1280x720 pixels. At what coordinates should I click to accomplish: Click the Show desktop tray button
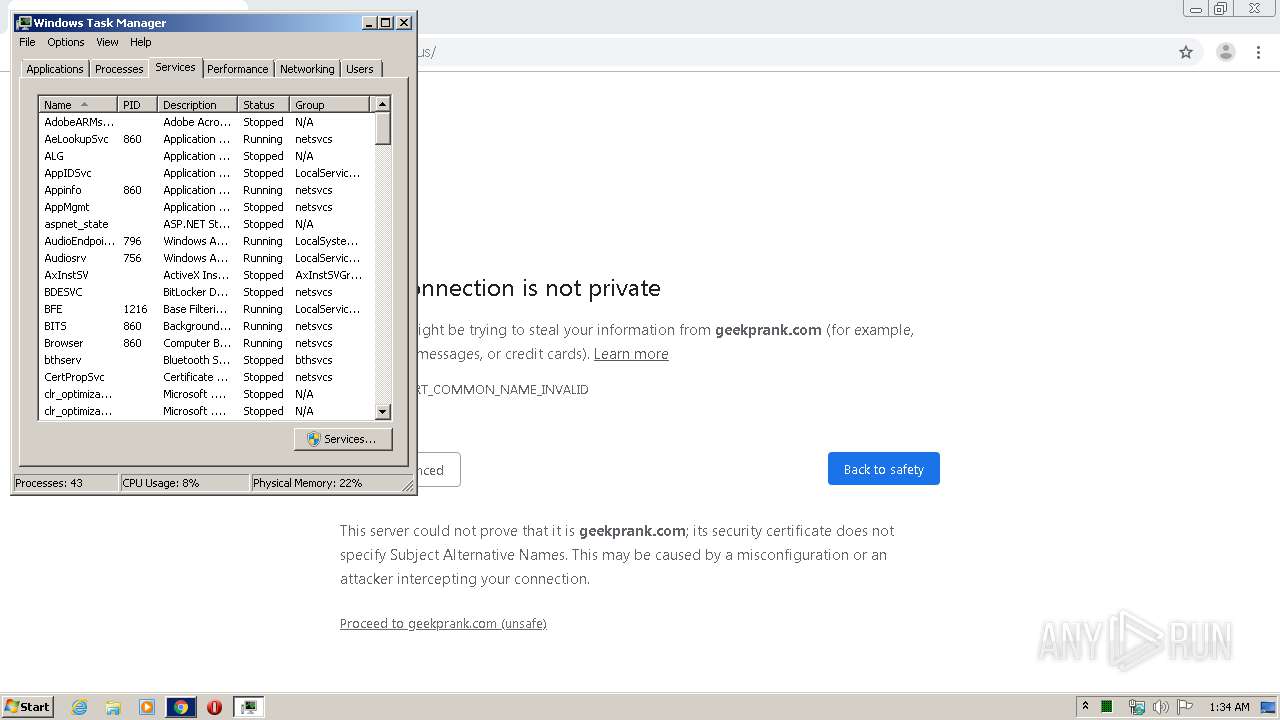[x=1269, y=707]
